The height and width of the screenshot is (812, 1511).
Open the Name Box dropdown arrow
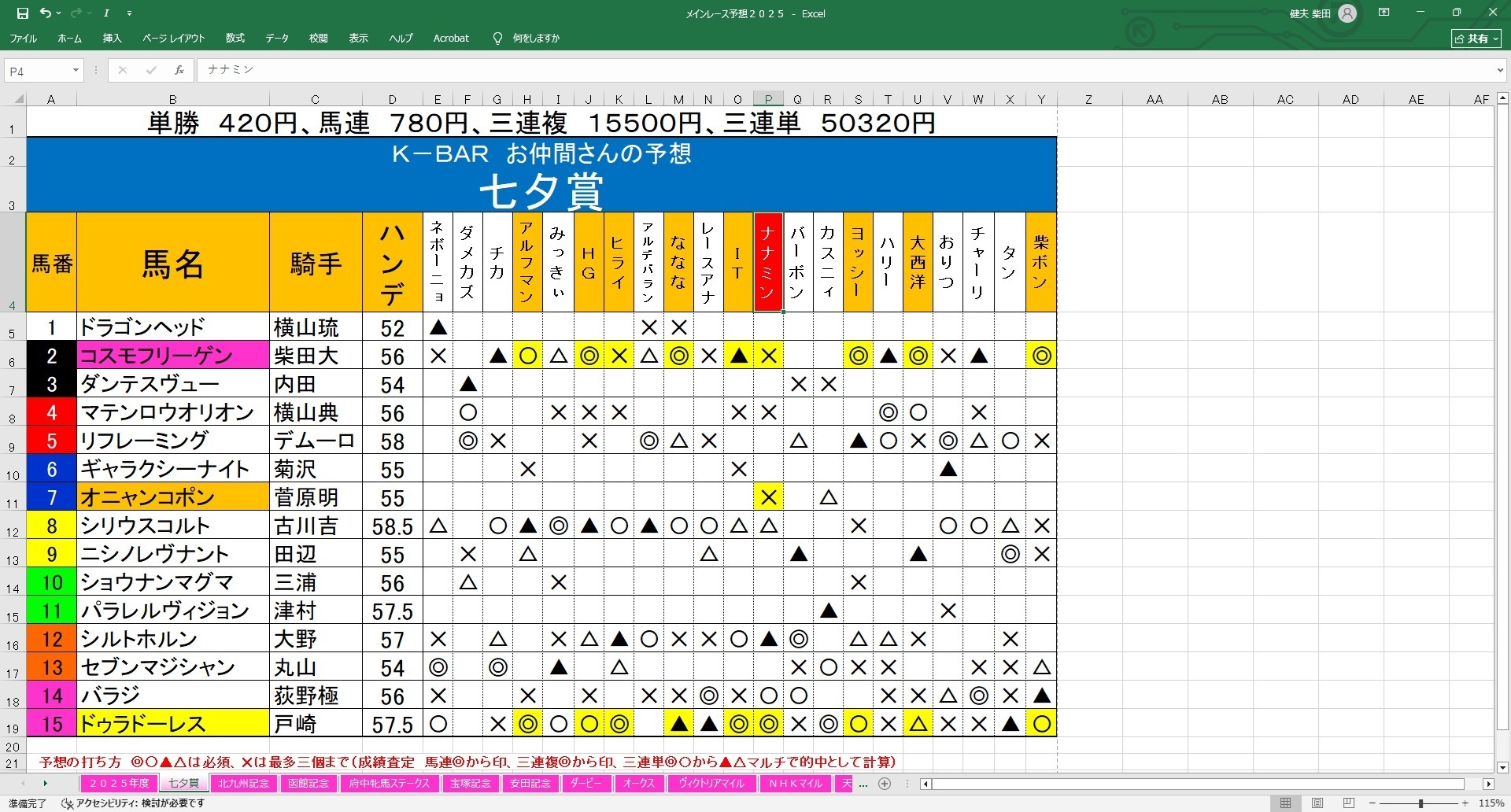pyautogui.click(x=76, y=71)
